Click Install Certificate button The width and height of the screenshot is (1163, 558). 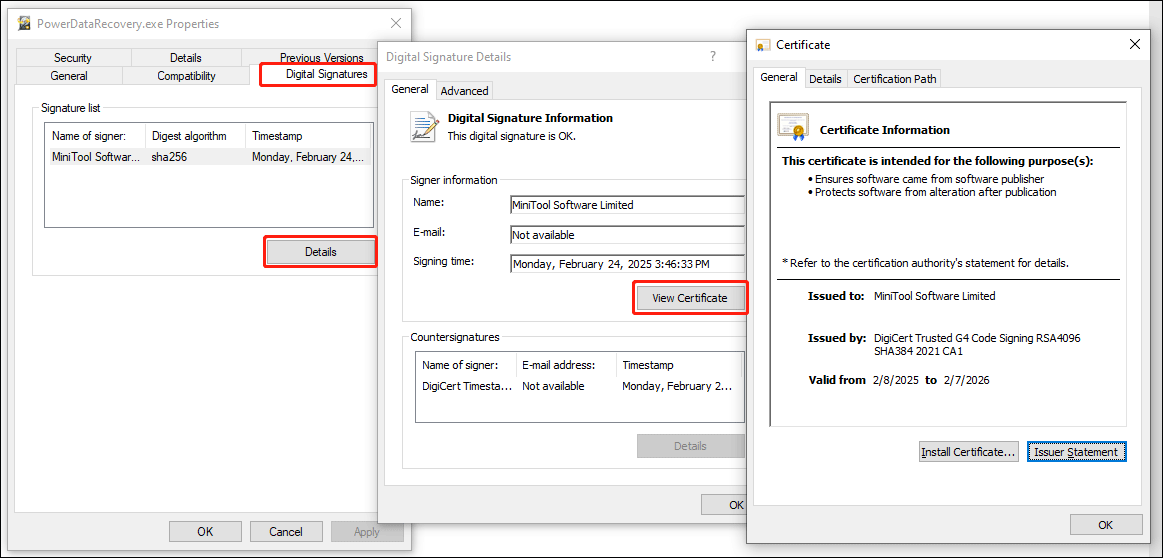coord(968,451)
